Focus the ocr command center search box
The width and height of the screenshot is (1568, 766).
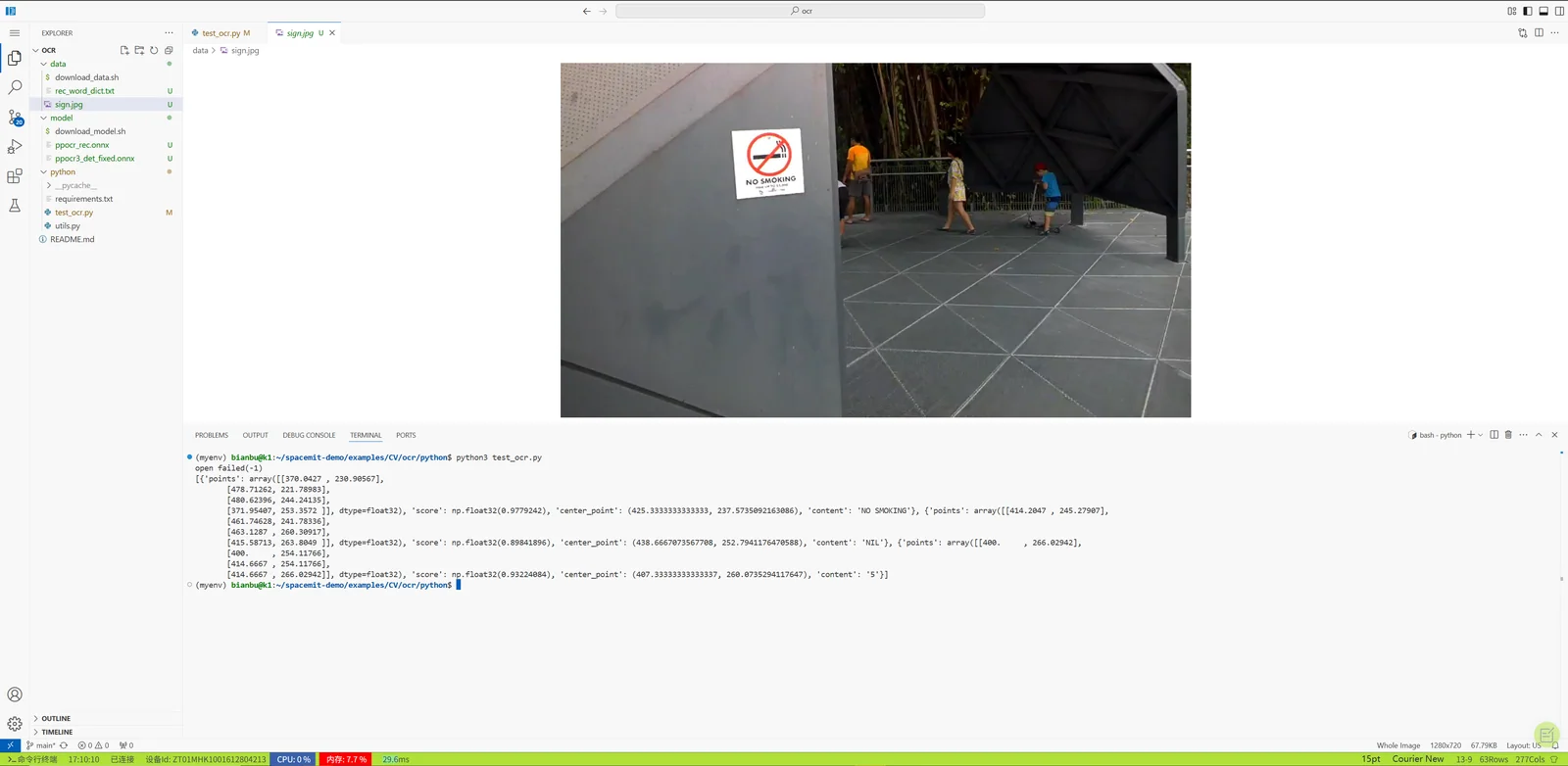[800, 11]
